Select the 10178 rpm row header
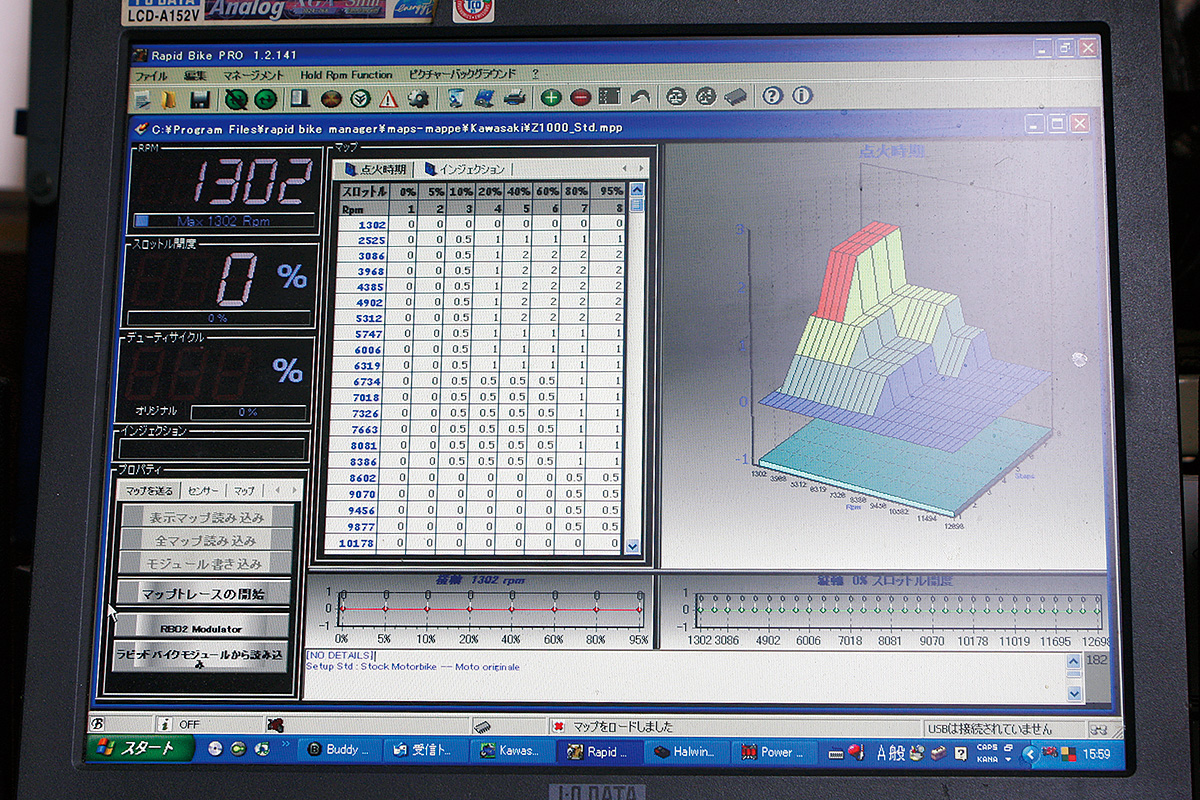 tap(354, 543)
